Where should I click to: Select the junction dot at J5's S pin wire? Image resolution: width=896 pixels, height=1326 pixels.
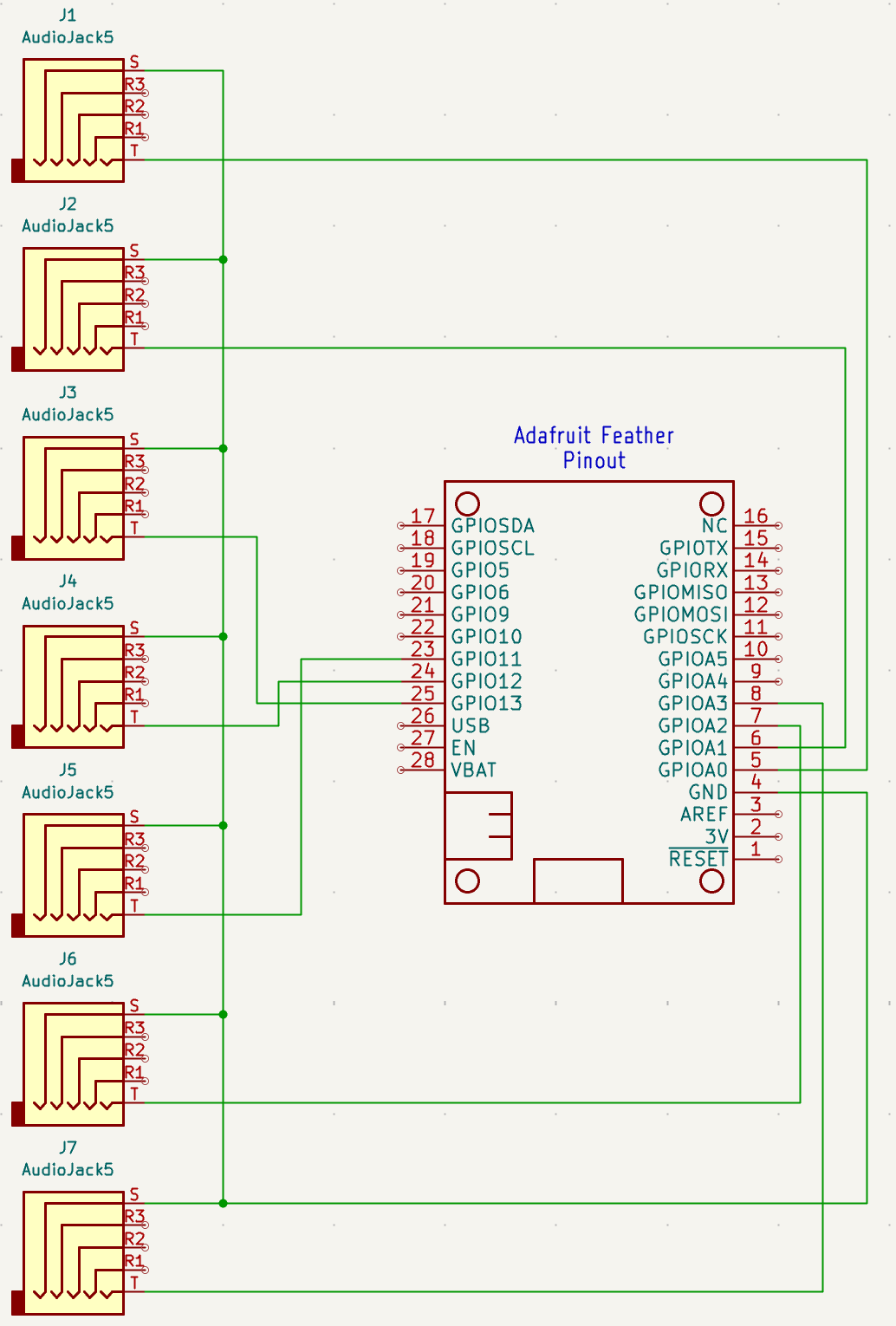pos(224,826)
